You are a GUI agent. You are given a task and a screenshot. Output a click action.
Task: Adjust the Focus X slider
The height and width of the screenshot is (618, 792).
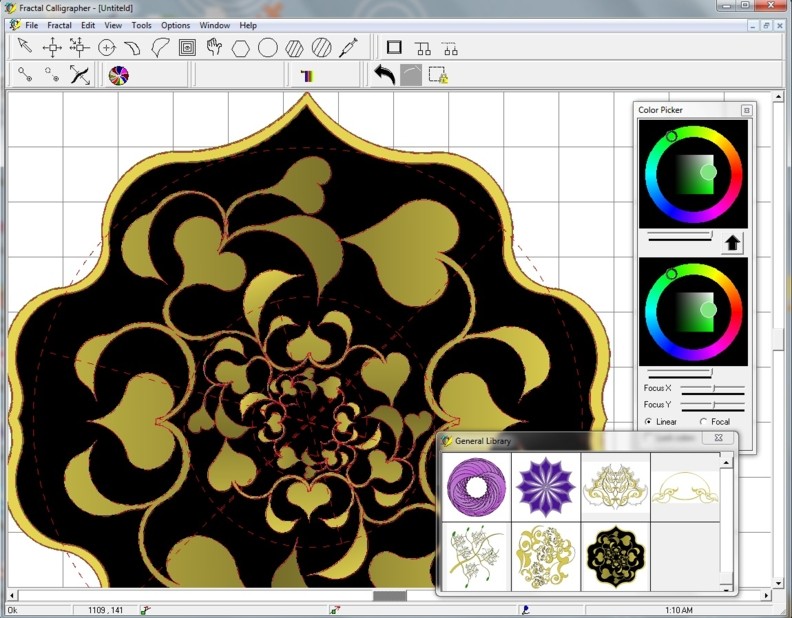(713, 388)
